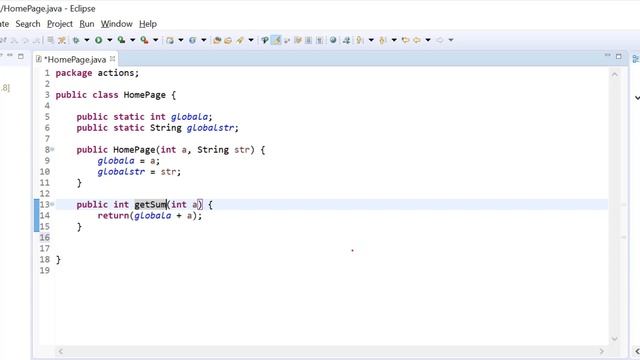Click the class name HomePage on line 3
Viewport: 640px width, 360px height.
(x=144, y=95)
